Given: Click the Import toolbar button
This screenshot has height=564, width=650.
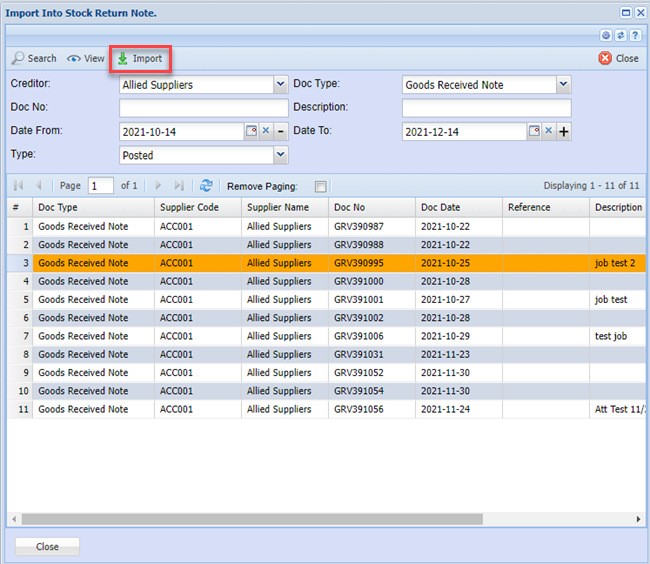Looking at the screenshot, I should 139,59.
